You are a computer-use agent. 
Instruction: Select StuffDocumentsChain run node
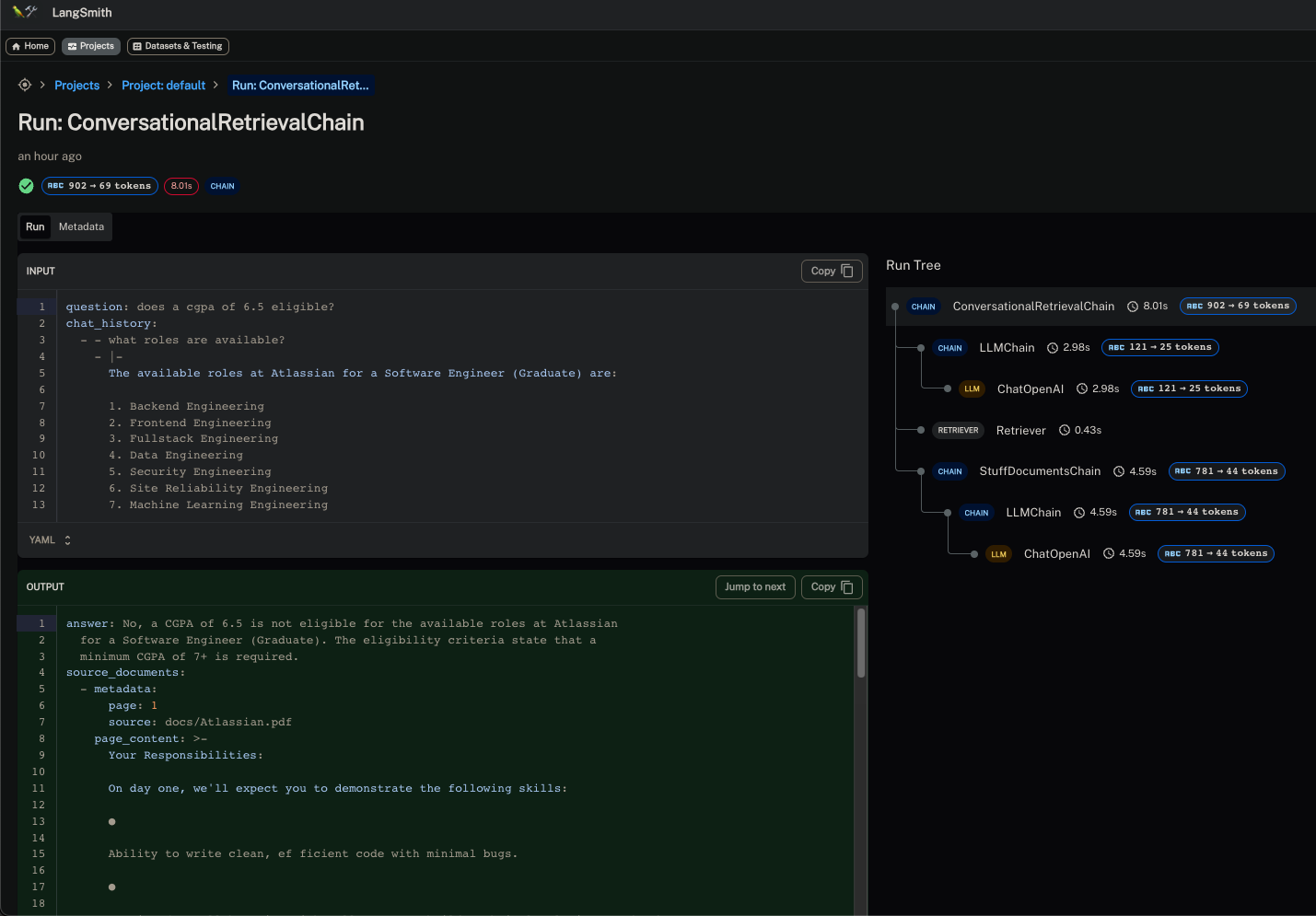click(x=1040, y=471)
